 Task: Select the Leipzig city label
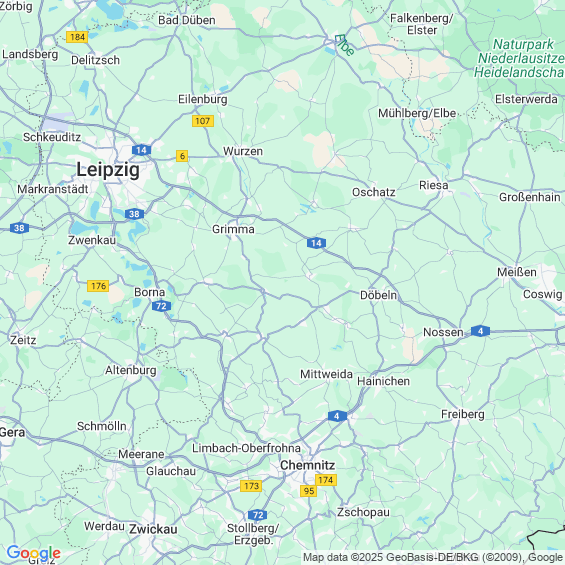point(108,169)
